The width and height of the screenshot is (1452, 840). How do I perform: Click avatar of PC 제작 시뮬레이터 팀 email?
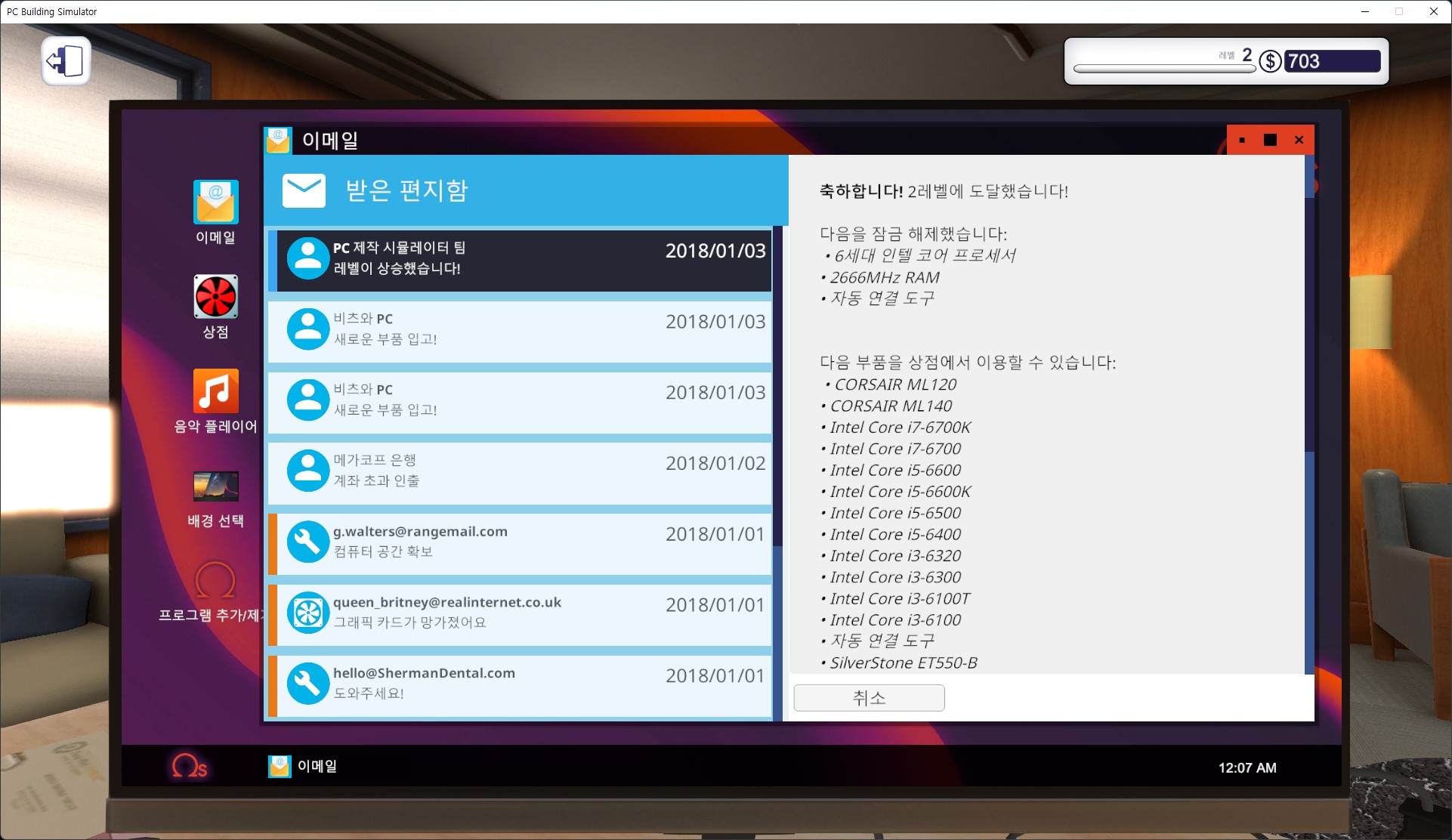tap(308, 258)
